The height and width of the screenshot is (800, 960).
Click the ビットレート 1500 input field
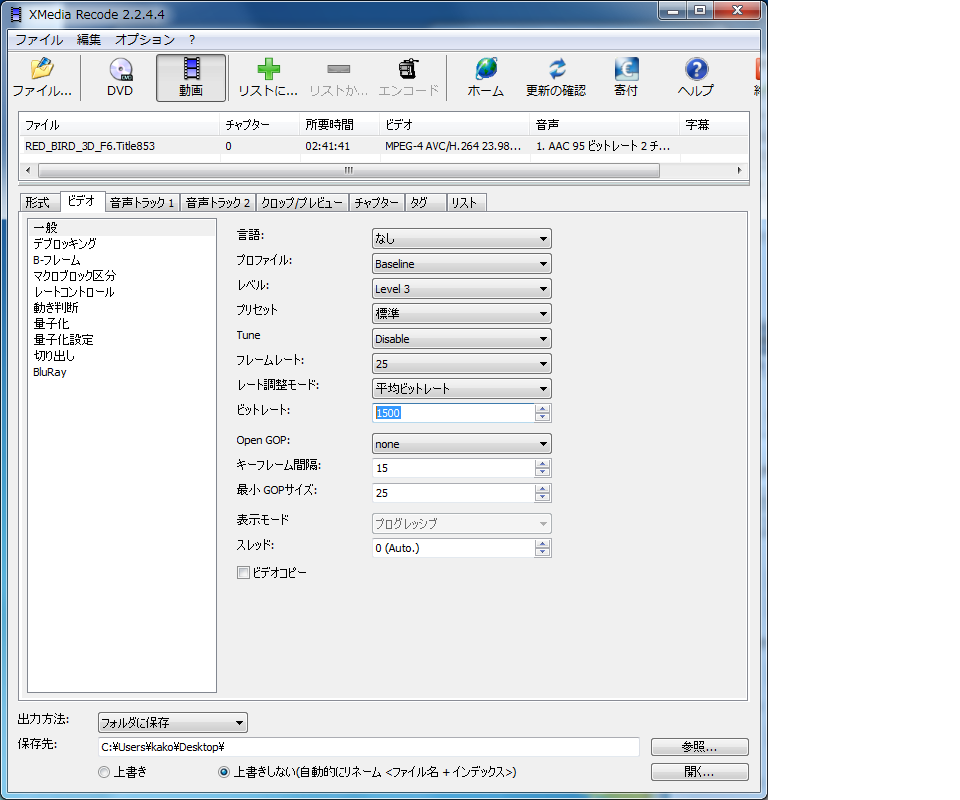(453, 413)
